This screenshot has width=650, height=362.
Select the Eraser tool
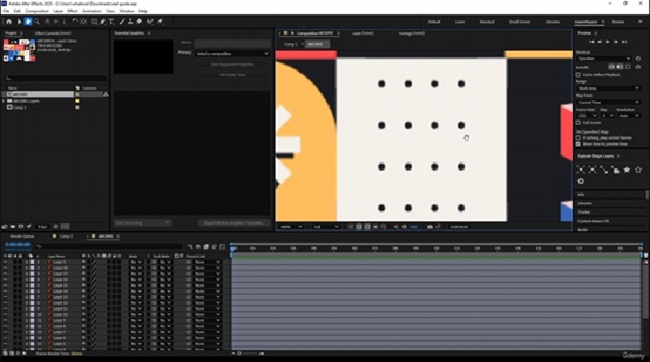click(139, 22)
